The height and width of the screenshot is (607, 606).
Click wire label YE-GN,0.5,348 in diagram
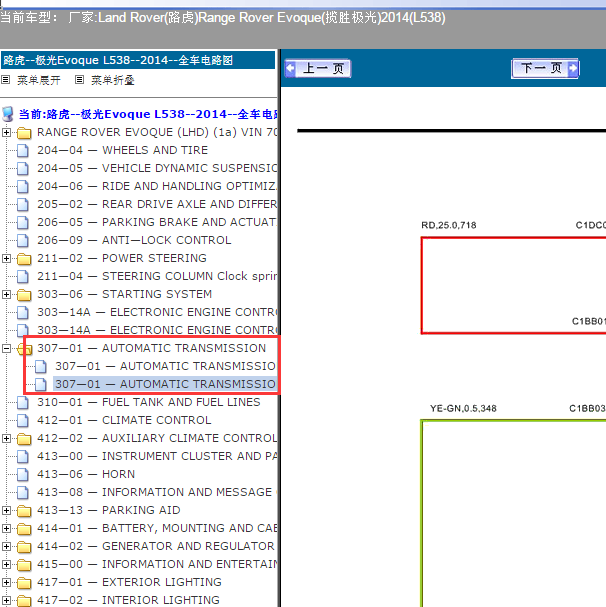(463, 408)
